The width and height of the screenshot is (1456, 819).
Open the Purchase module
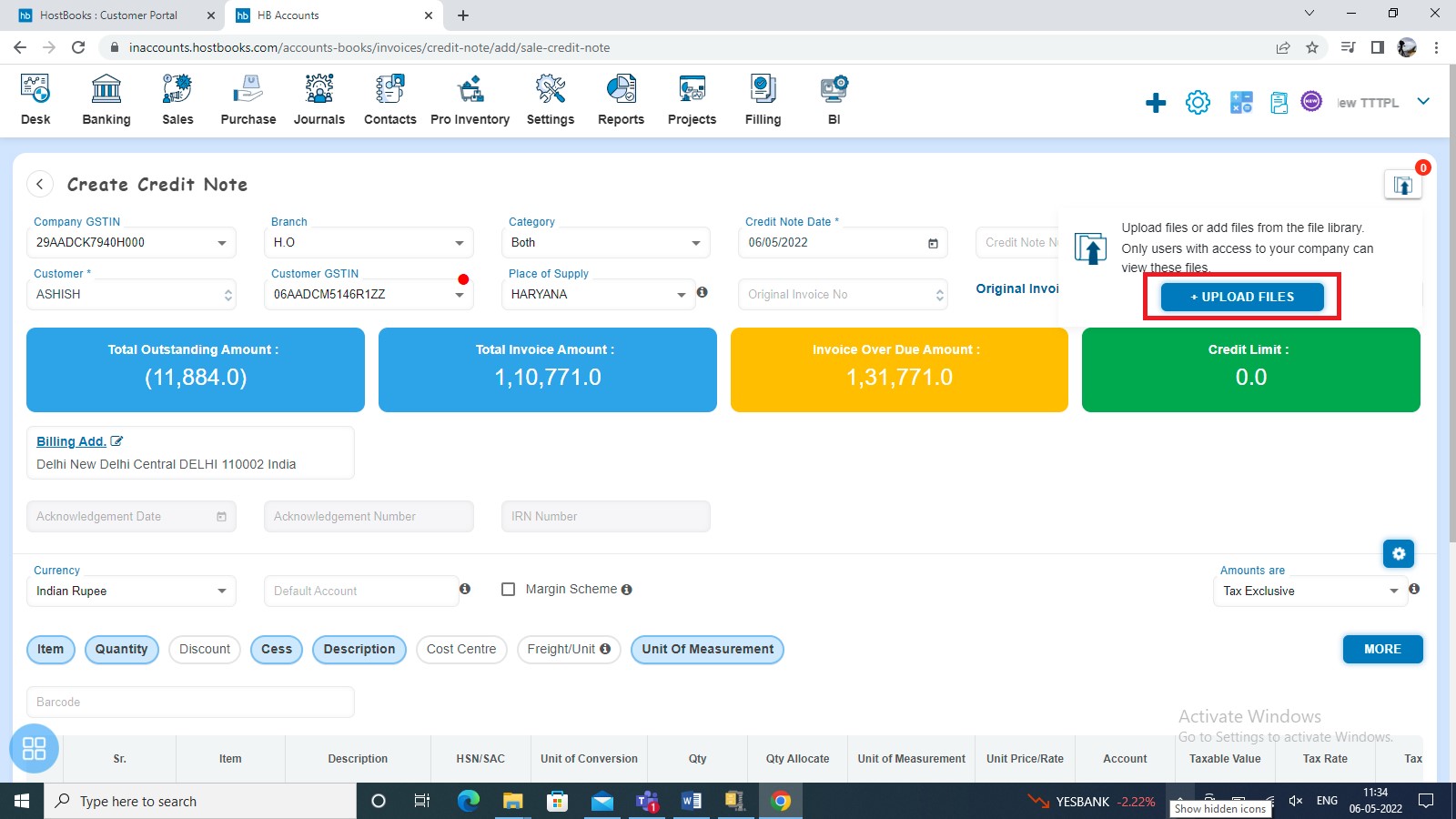click(x=248, y=100)
